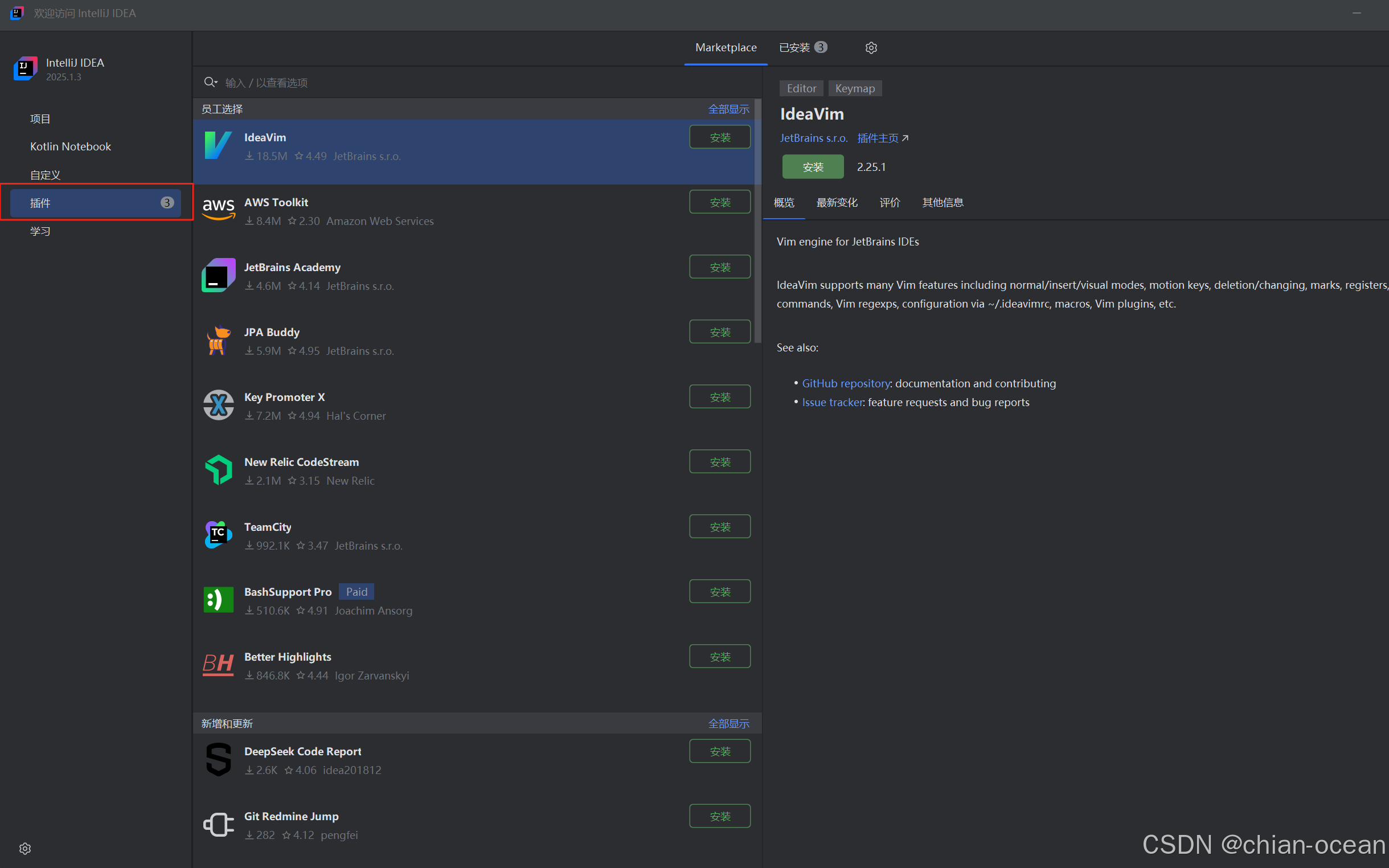Install TeamCity plugin
This screenshot has width=1389, height=868.
tap(720, 526)
